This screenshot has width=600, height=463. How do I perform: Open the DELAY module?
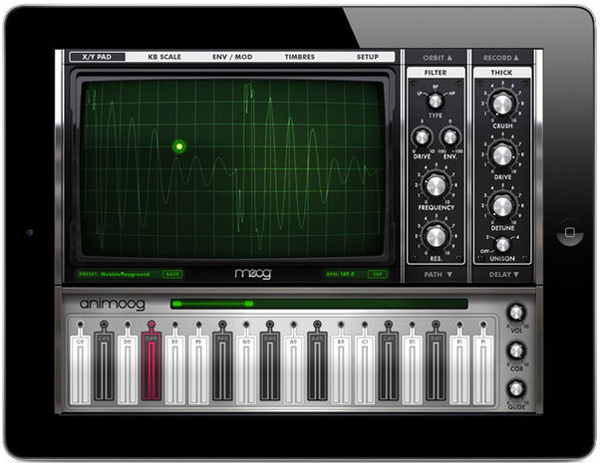pos(503,274)
